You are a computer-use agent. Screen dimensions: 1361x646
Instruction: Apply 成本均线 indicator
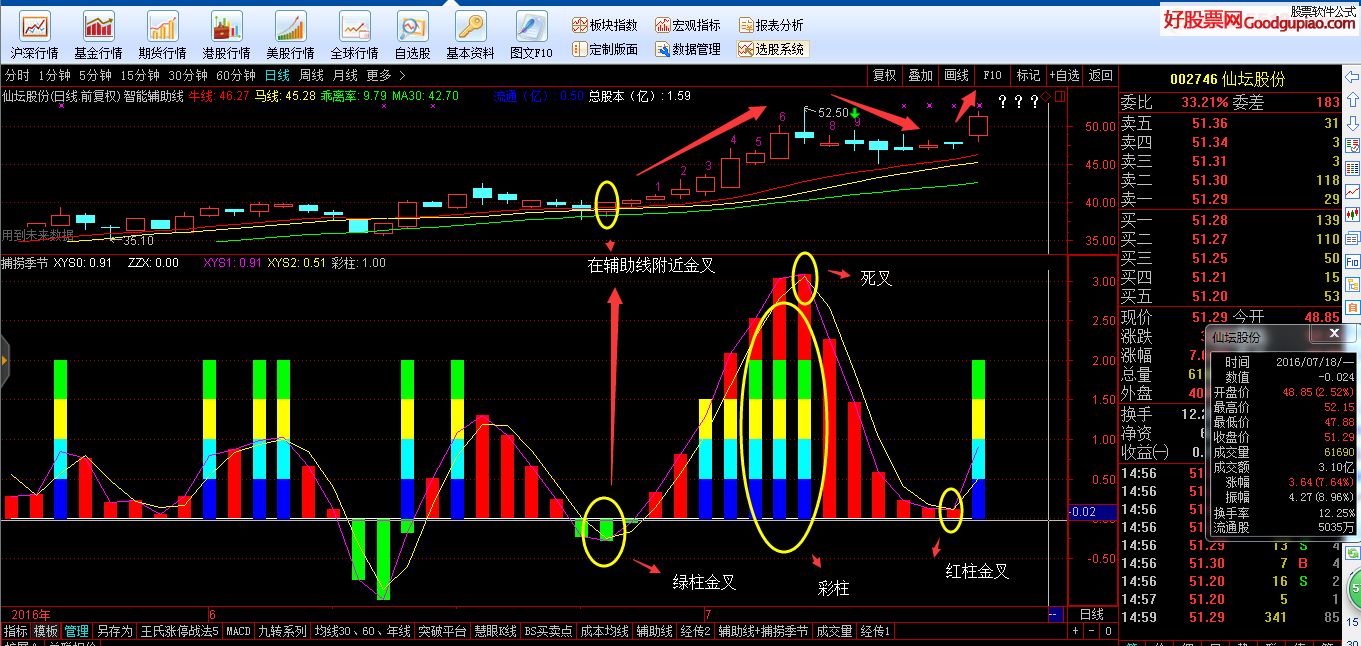point(605,631)
